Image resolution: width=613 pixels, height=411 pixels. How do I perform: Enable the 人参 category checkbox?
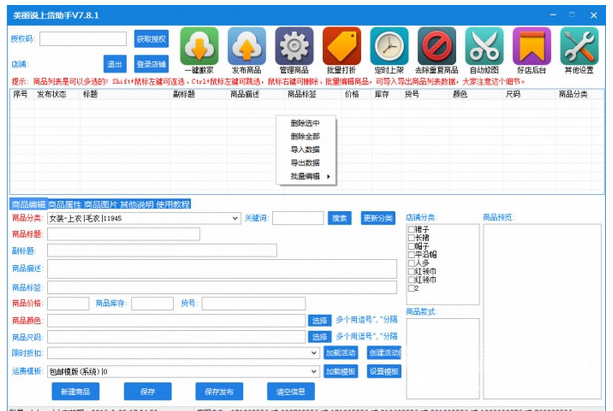tap(411, 262)
